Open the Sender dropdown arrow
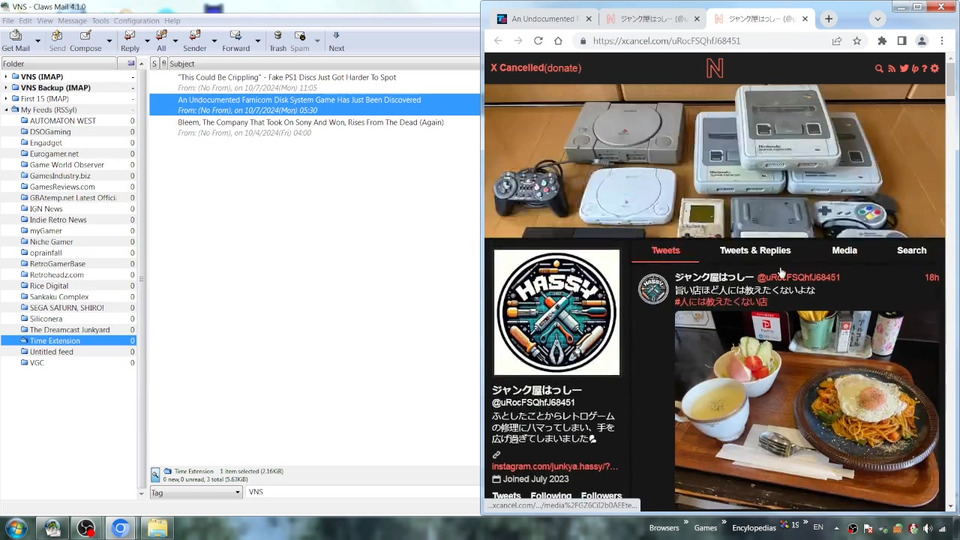Viewport: 960px width, 540px height. tap(214, 41)
